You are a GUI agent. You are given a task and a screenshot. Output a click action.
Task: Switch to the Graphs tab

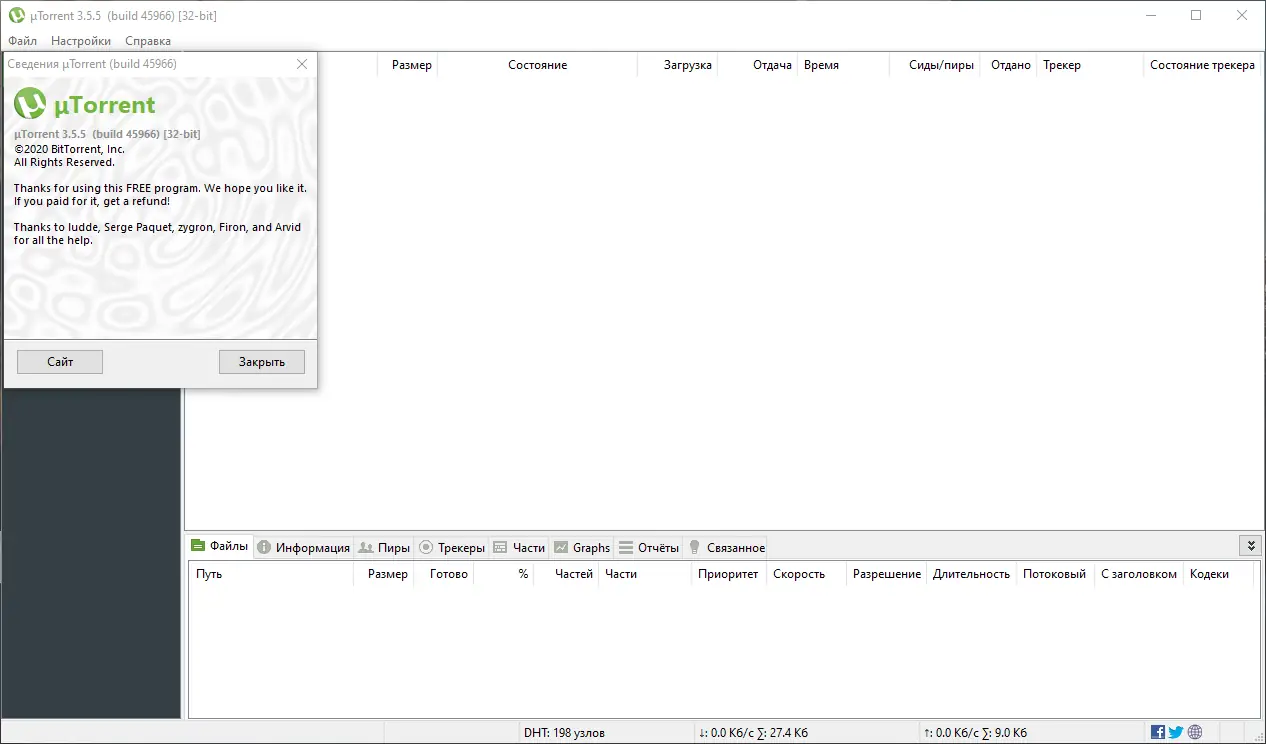click(590, 547)
